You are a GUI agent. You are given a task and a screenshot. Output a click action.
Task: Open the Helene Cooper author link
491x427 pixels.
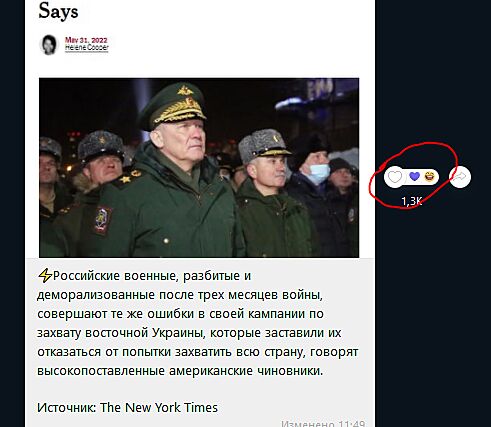pyautogui.click(x=87, y=48)
